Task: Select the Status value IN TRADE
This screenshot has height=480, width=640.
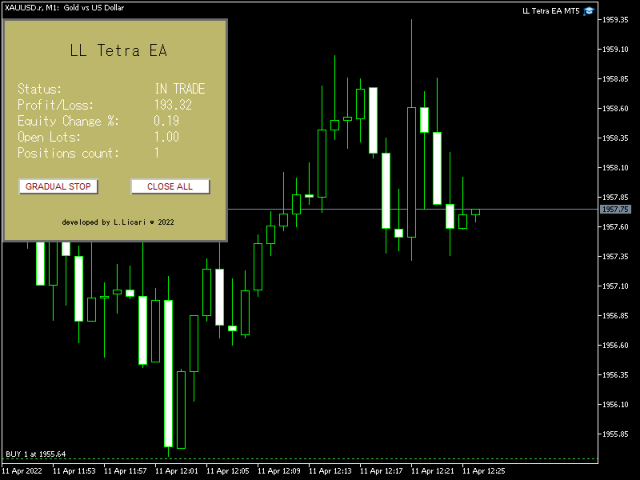Action: [180, 89]
